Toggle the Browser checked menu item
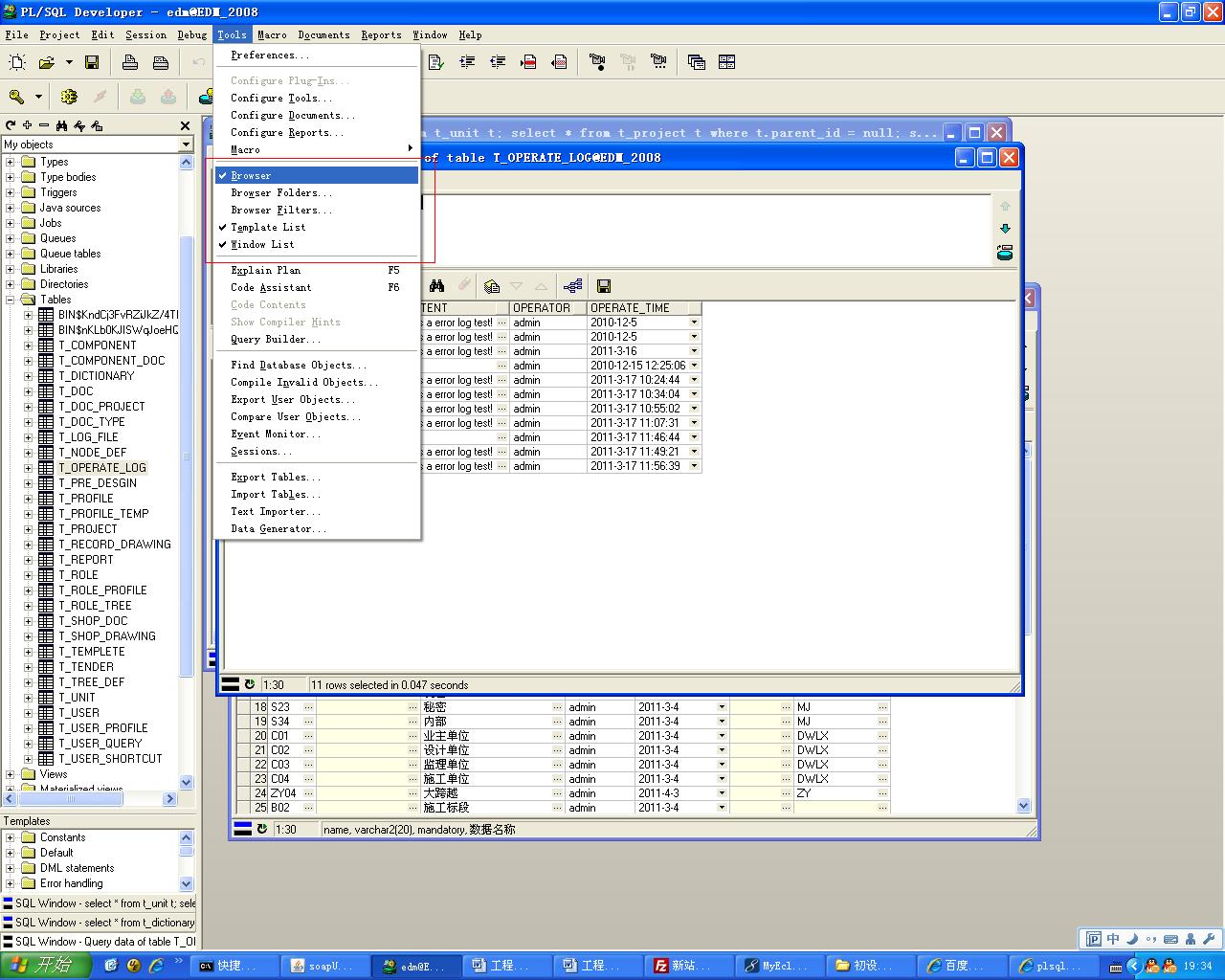The height and width of the screenshot is (980, 1225). click(317, 176)
